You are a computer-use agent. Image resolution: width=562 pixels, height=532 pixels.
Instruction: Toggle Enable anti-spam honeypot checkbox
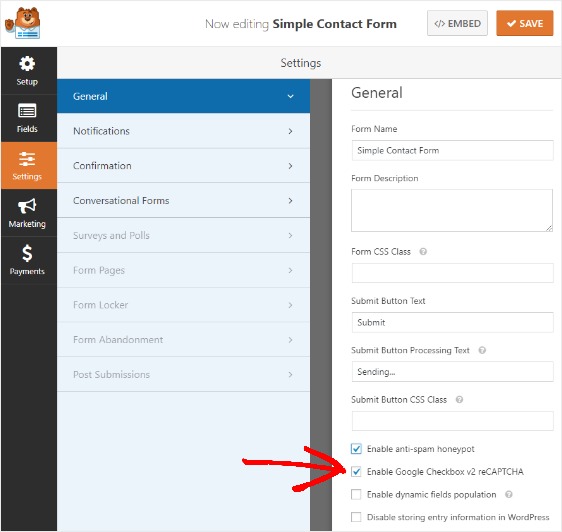click(x=356, y=448)
